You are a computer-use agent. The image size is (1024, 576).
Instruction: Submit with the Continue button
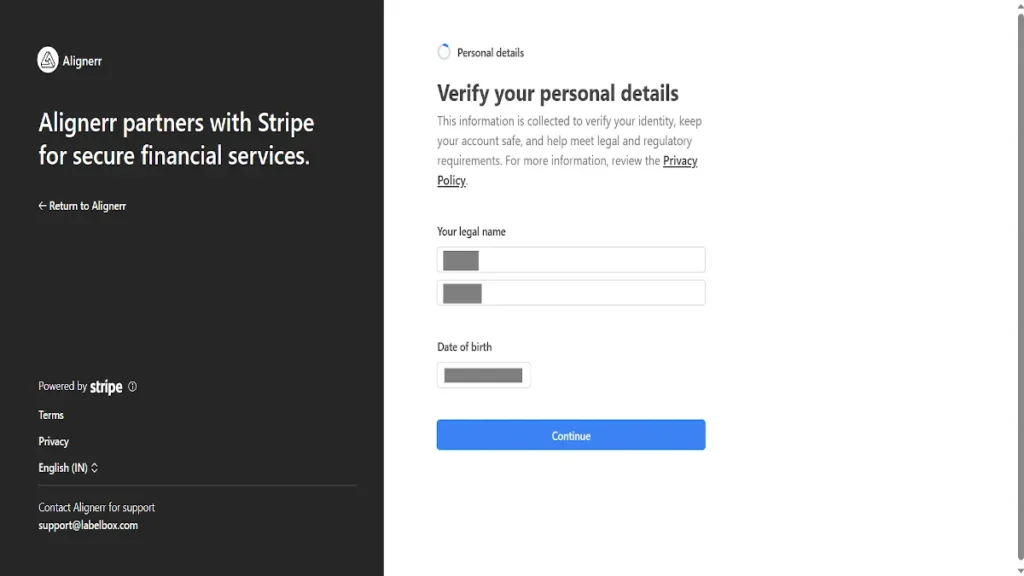click(x=571, y=435)
